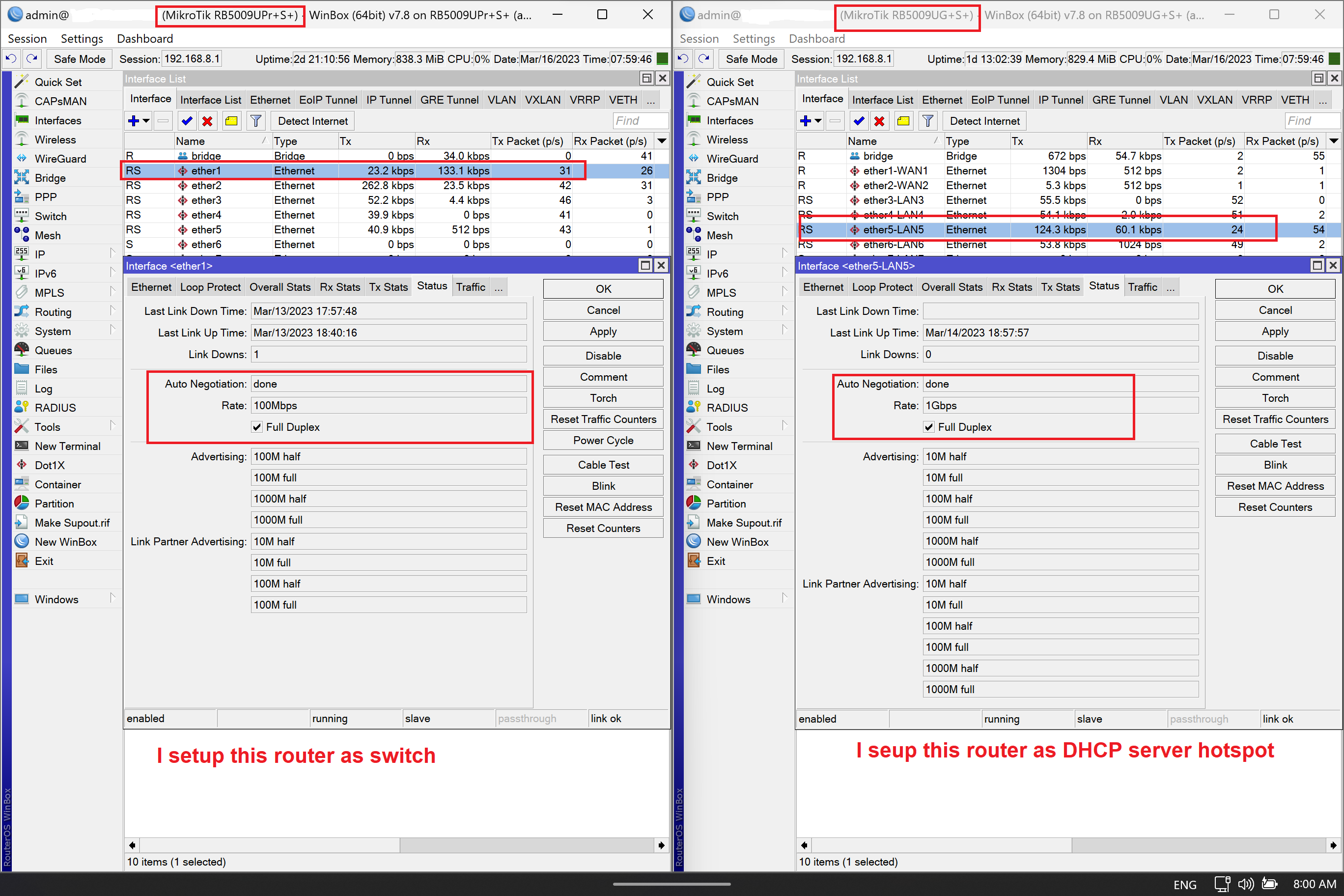Click Power Cycle button for ether1
This screenshot has width=1344, height=896.
coord(603,440)
